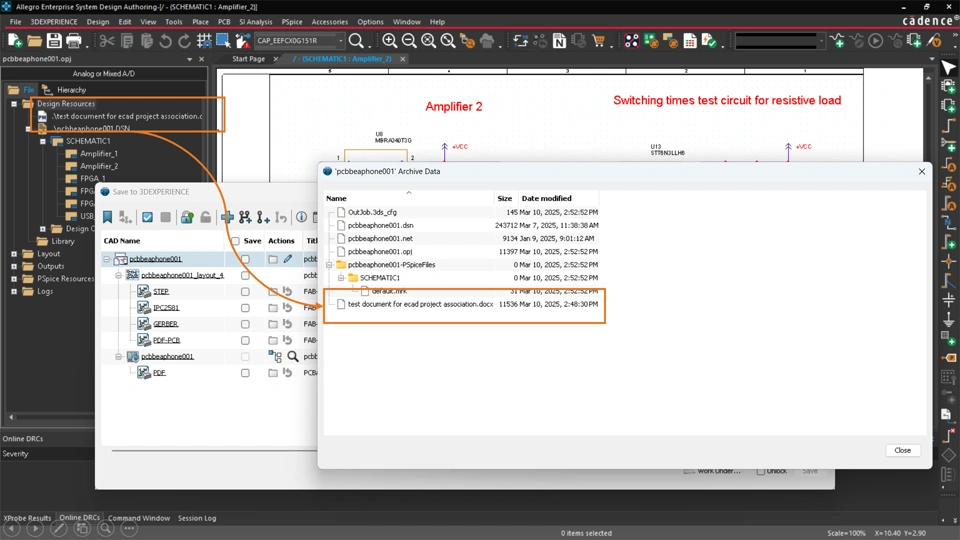This screenshot has width=960, height=540.
Task: Open the PSpice menu
Action: [x=292, y=21]
